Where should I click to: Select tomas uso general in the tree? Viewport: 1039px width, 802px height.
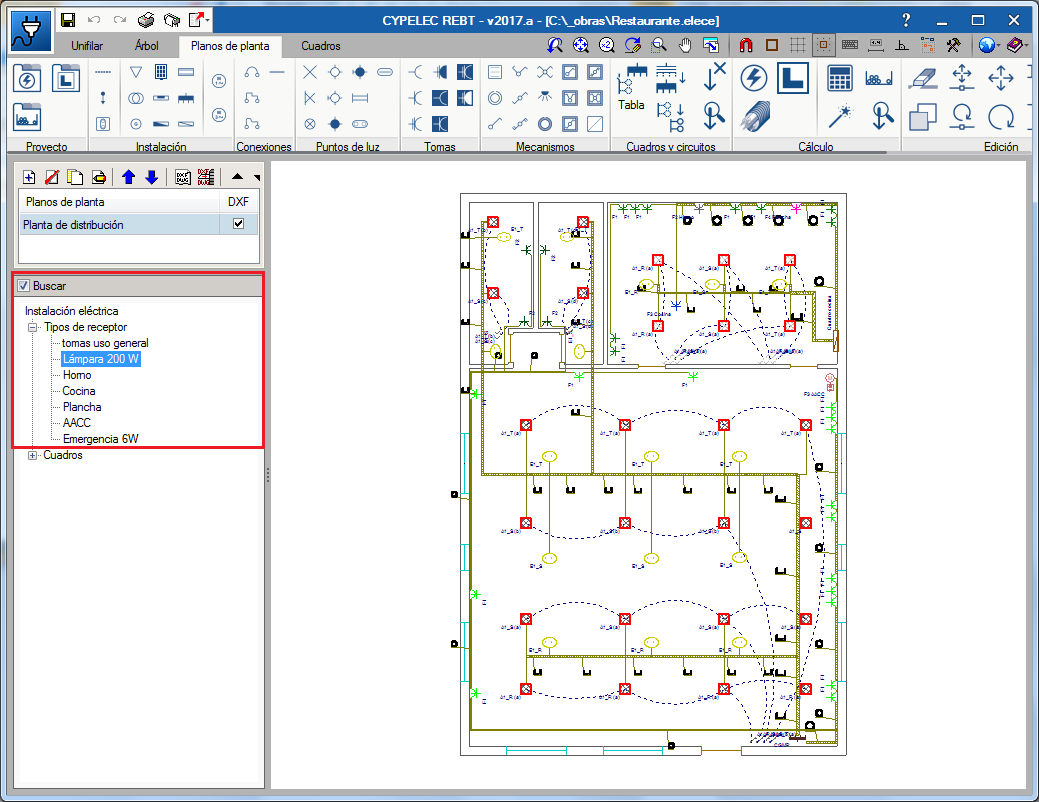[x=105, y=343]
